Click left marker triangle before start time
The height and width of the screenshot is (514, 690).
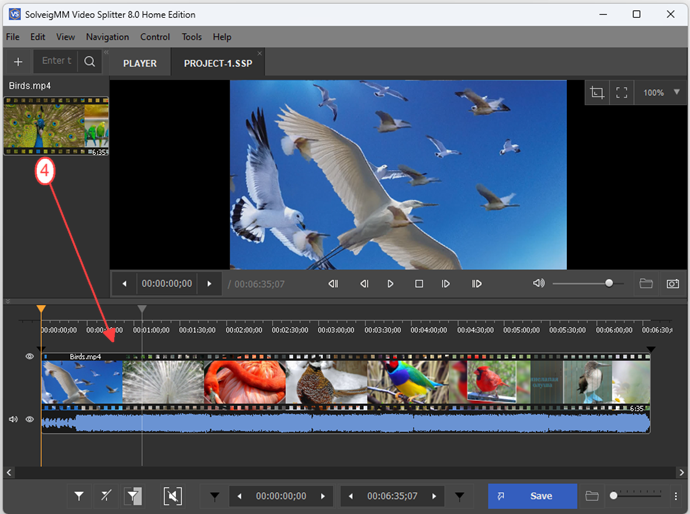(x=214, y=496)
